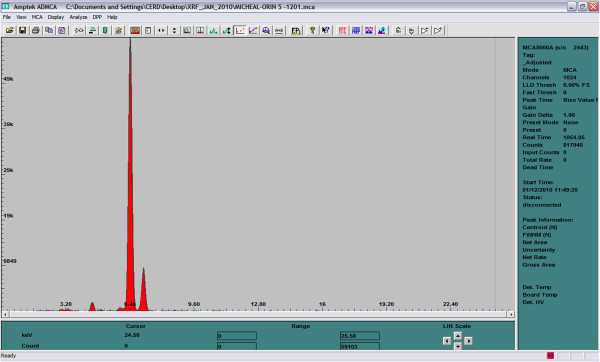Copy spectrum with the two-pages toolbar icon
Viewport: 600px width, 362px height.
tap(49, 30)
